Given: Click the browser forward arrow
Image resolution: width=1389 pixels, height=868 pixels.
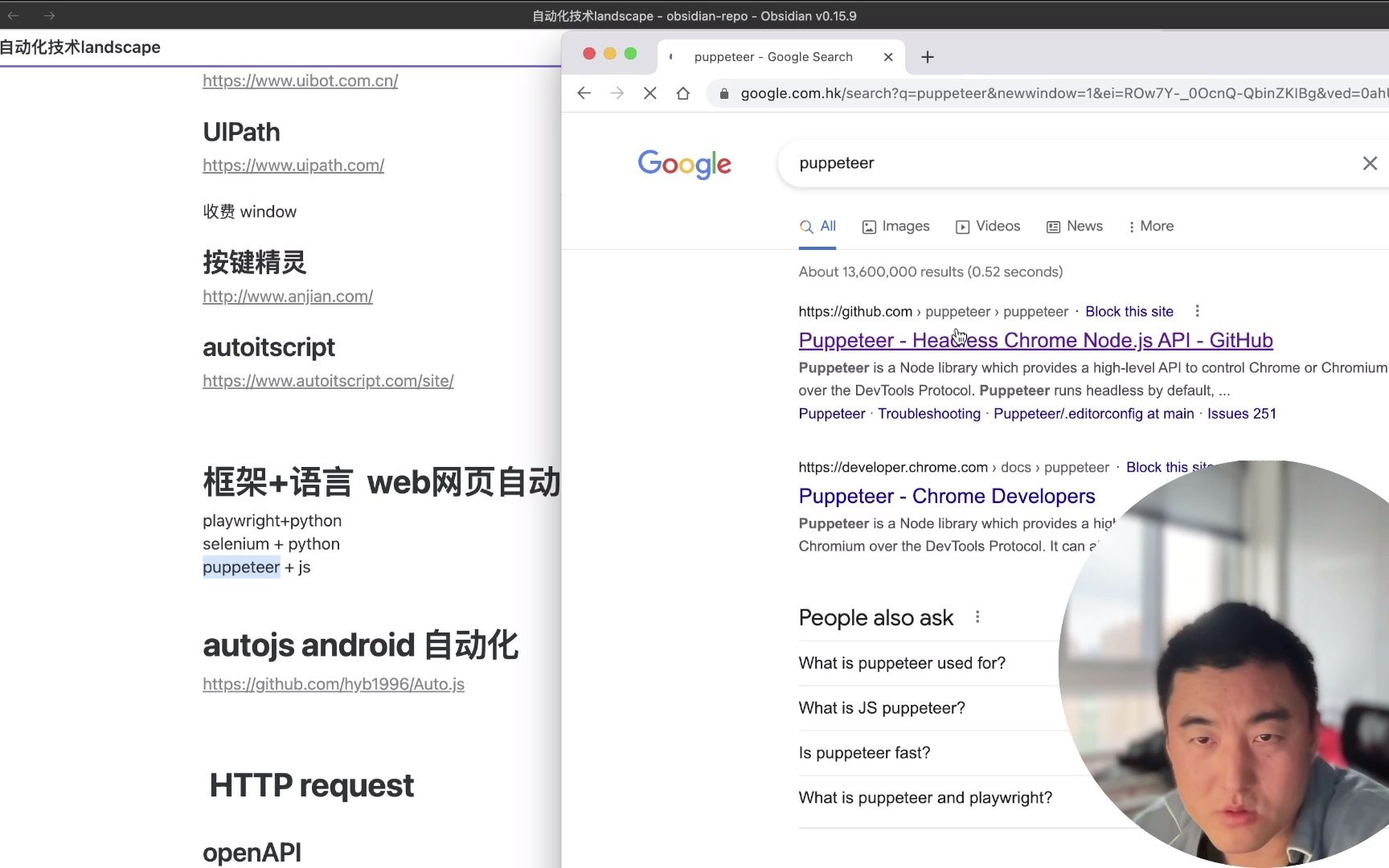Looking at the screenshot, I should (x=617, y=93).
